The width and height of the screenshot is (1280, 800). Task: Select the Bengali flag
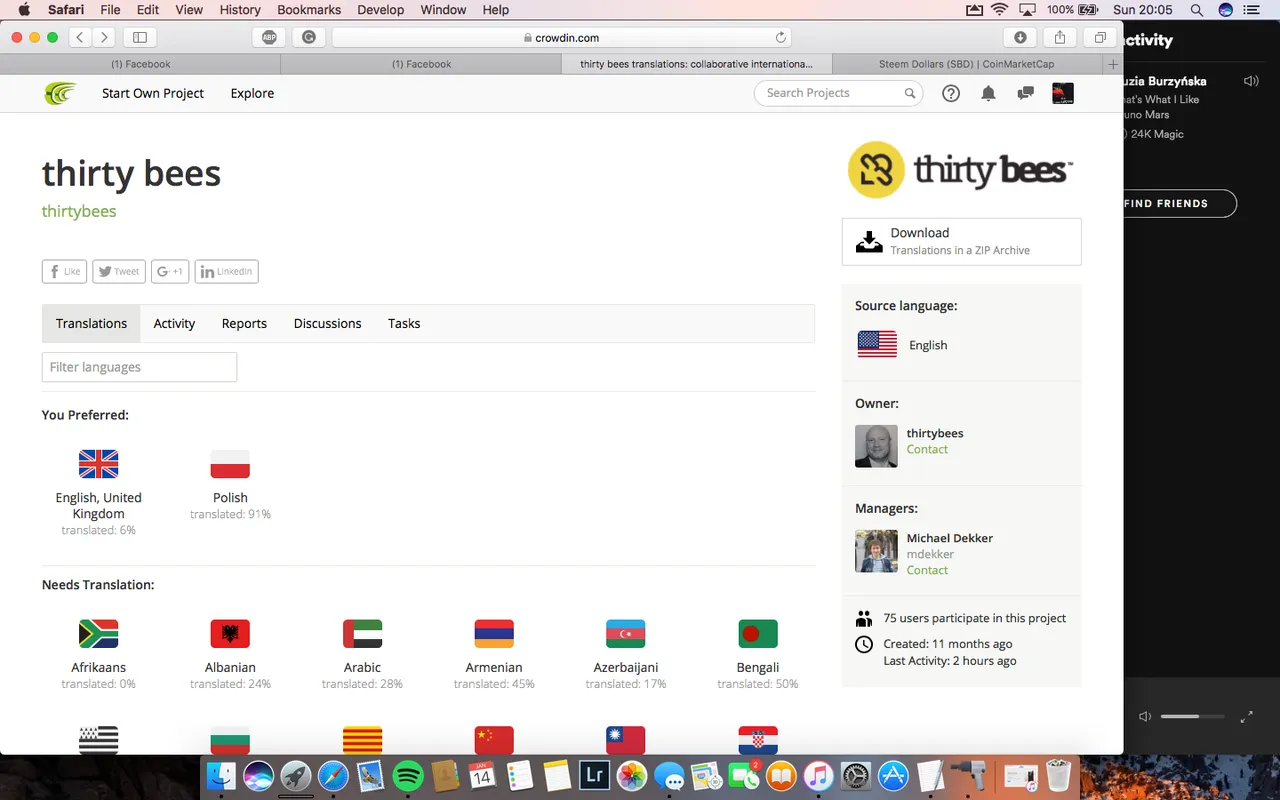pos(758,634)
